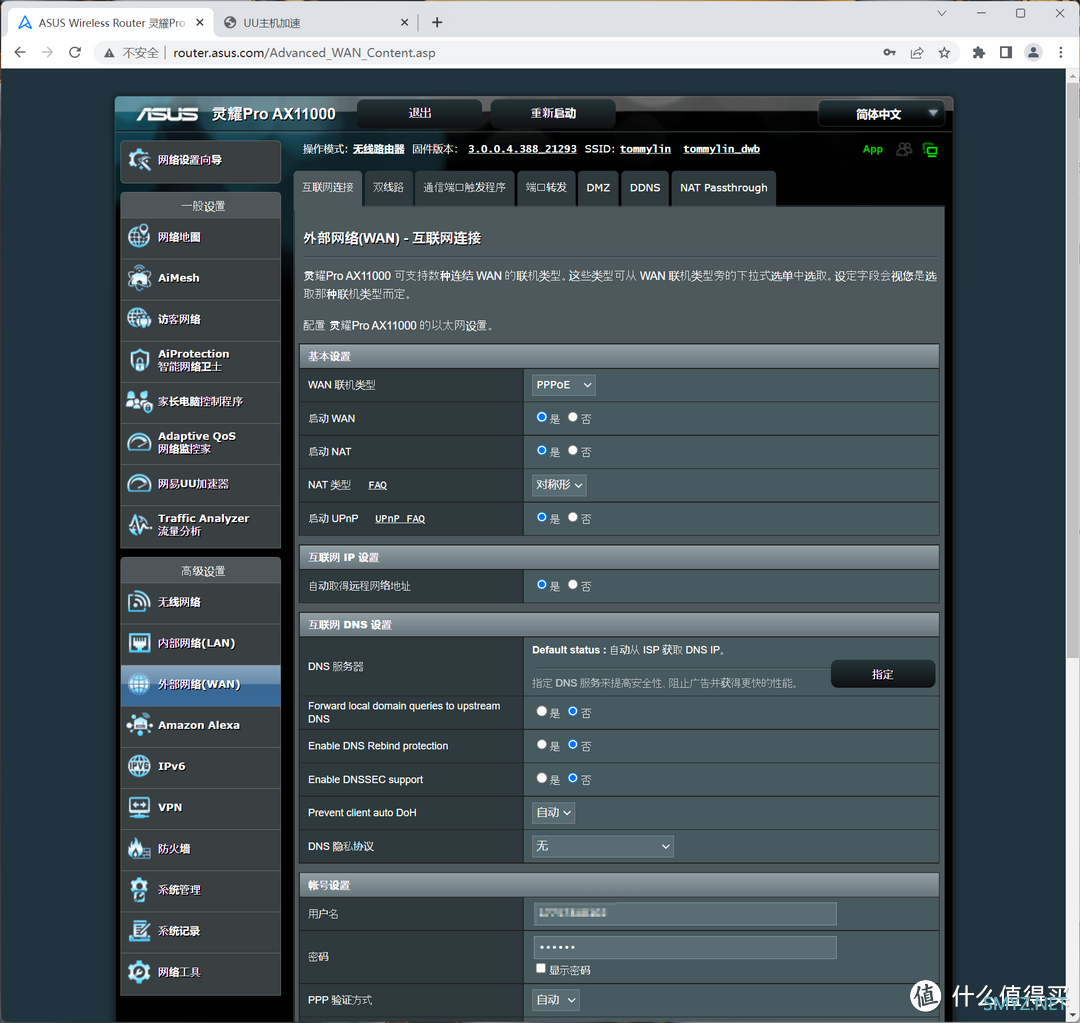This screenshot has height=1023, width=1080.
Task: Click the 重新启动 reboot button
Action: point(553,113)
